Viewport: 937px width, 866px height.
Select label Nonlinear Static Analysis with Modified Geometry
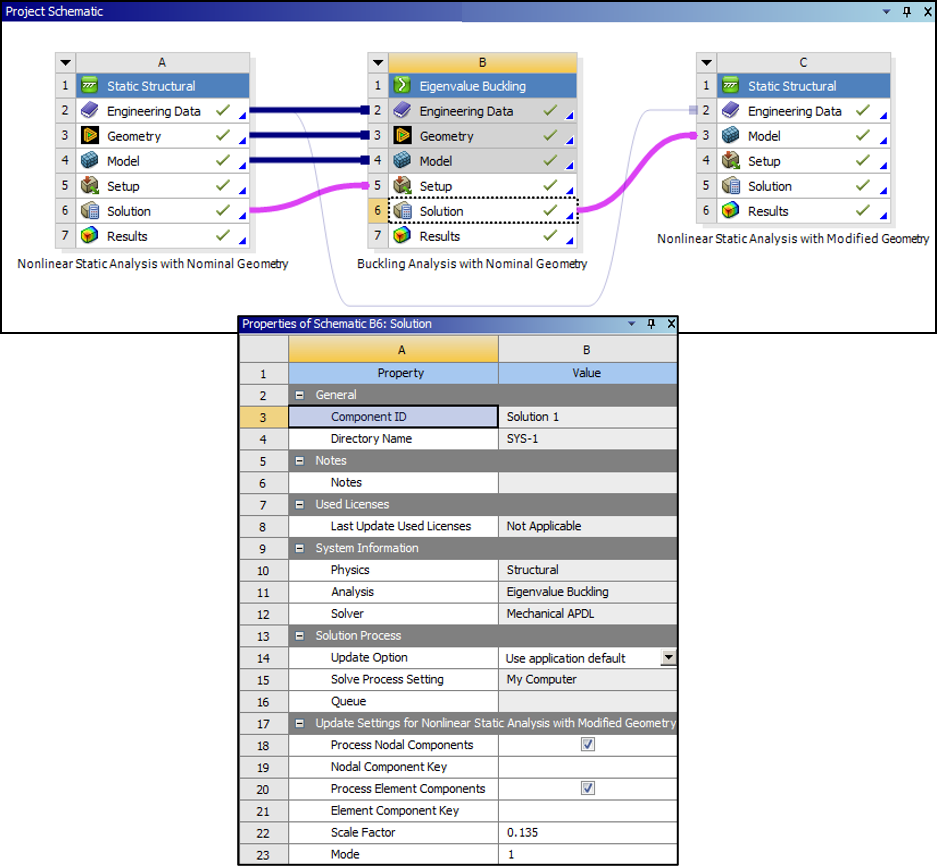click(793, 238)
